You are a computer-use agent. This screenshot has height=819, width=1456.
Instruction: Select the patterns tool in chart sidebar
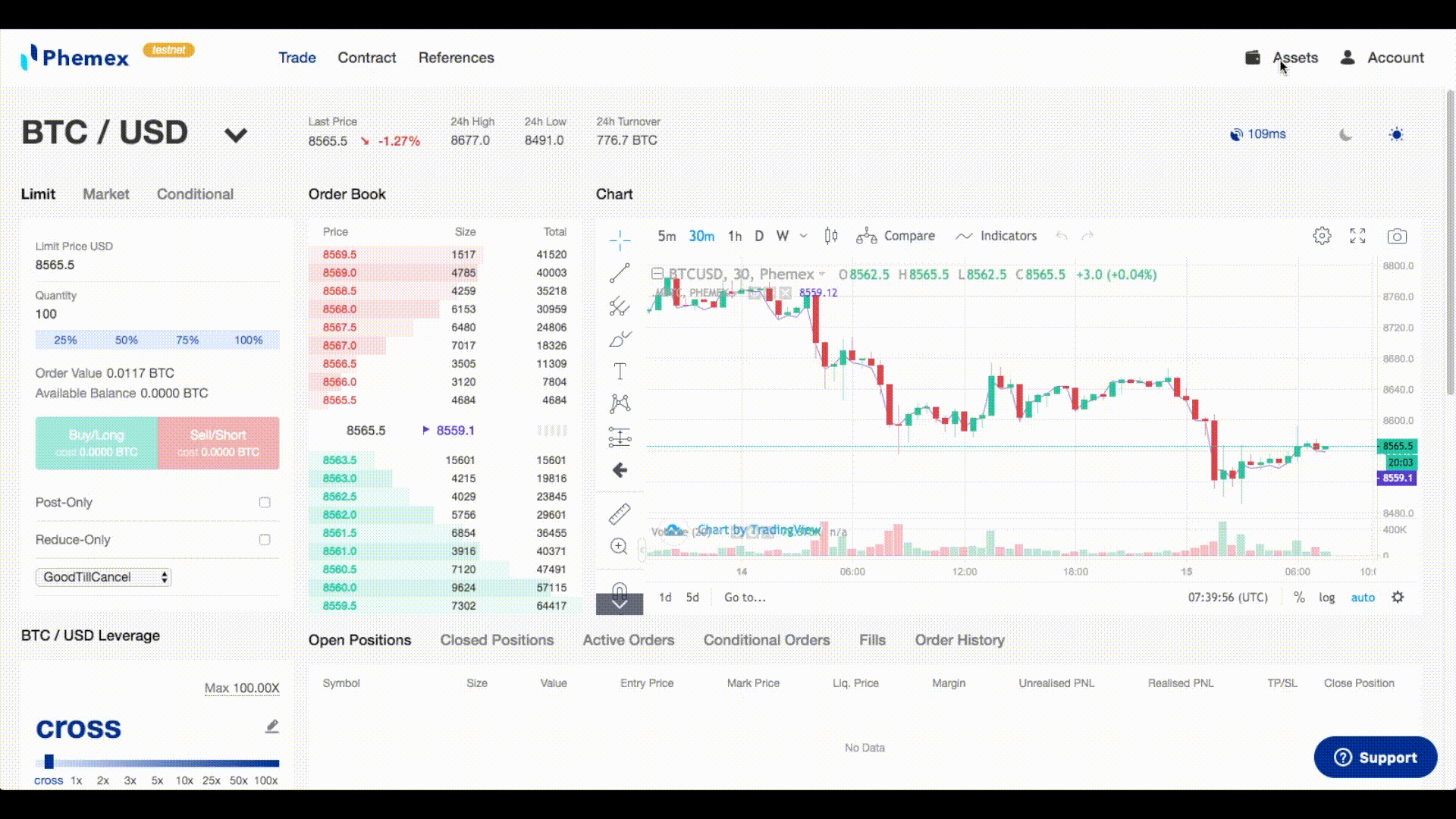[620, 403]
